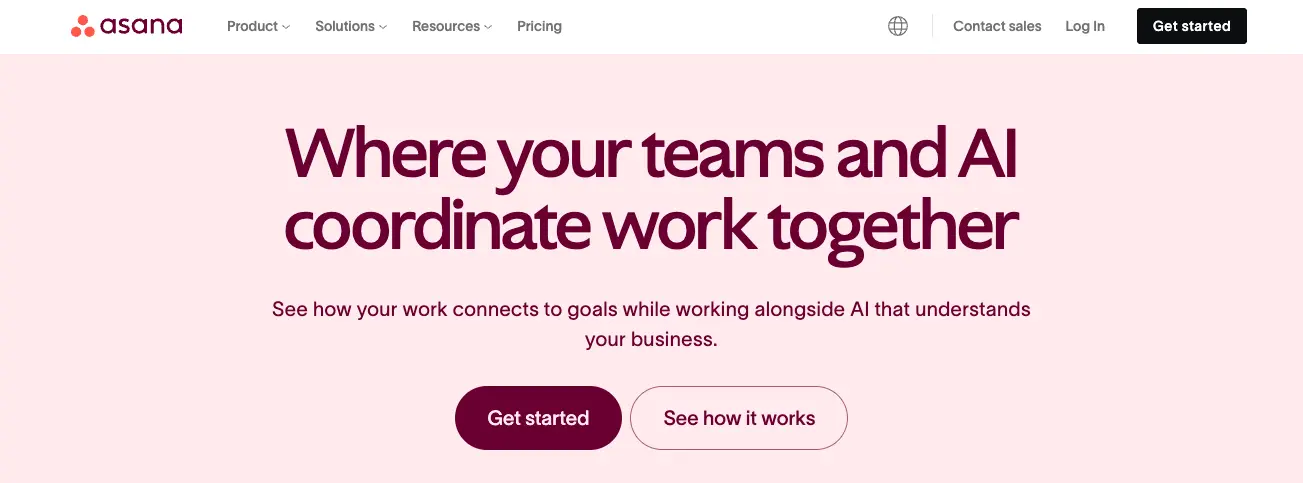Open the globe language selector

coord(898,26)
